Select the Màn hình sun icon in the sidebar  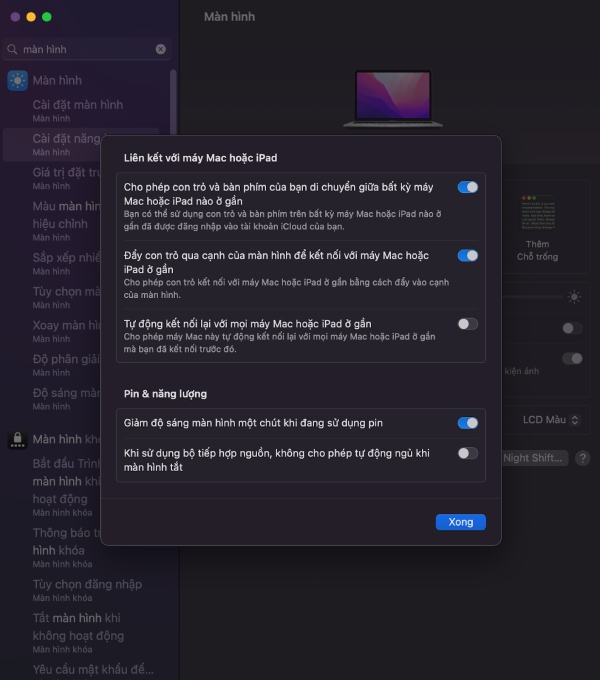click(x=18, y=81)
